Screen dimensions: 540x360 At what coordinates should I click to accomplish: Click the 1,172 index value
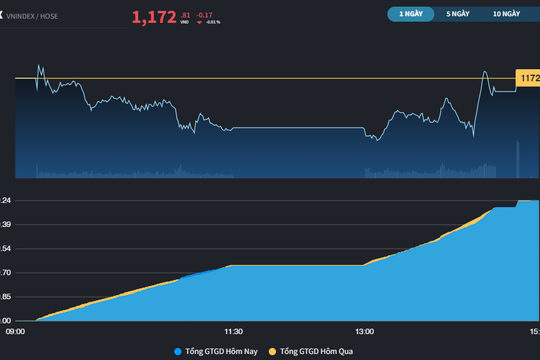click(x=154, y=17)
